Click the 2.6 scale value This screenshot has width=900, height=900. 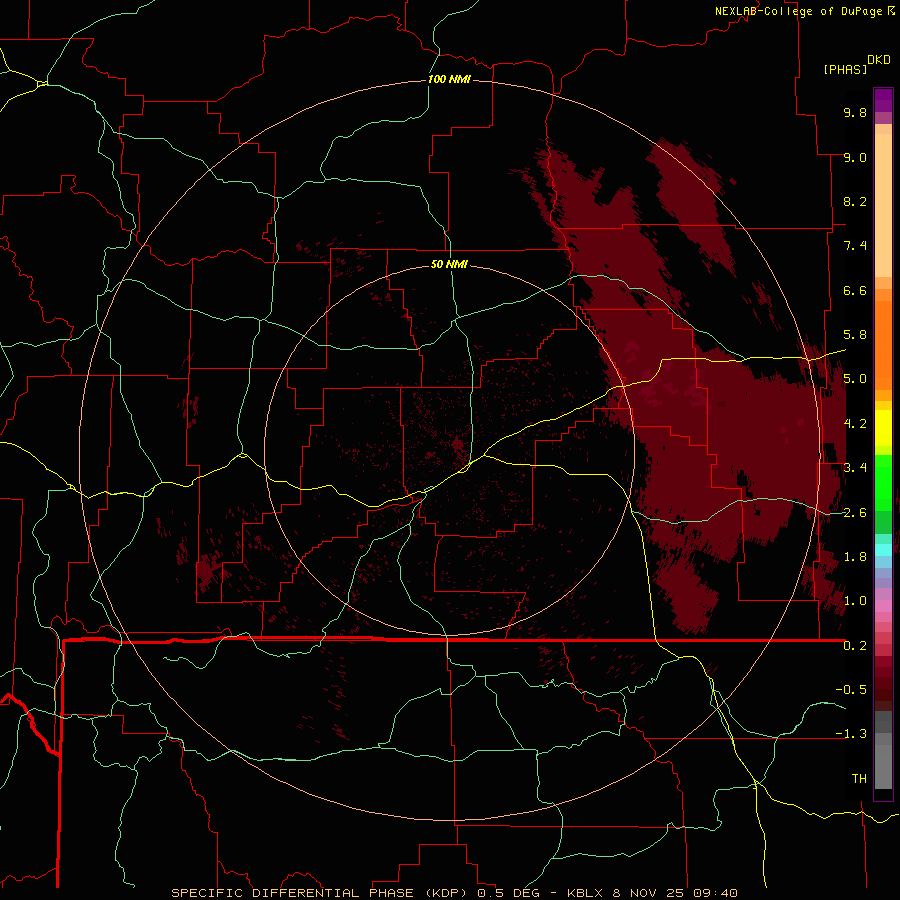[x=855, y=513]
